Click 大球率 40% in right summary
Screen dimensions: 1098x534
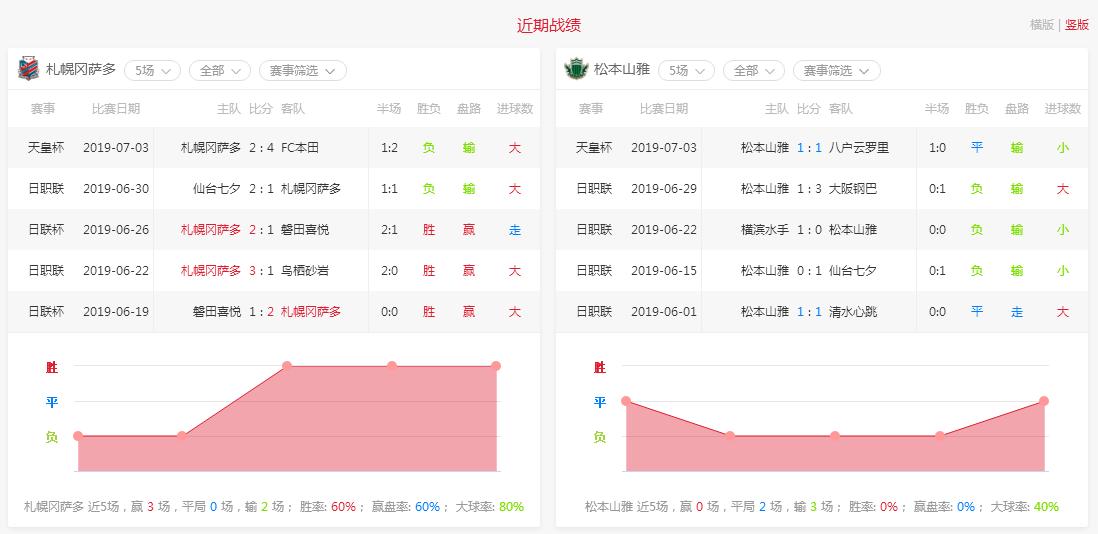coord(1046,507)
